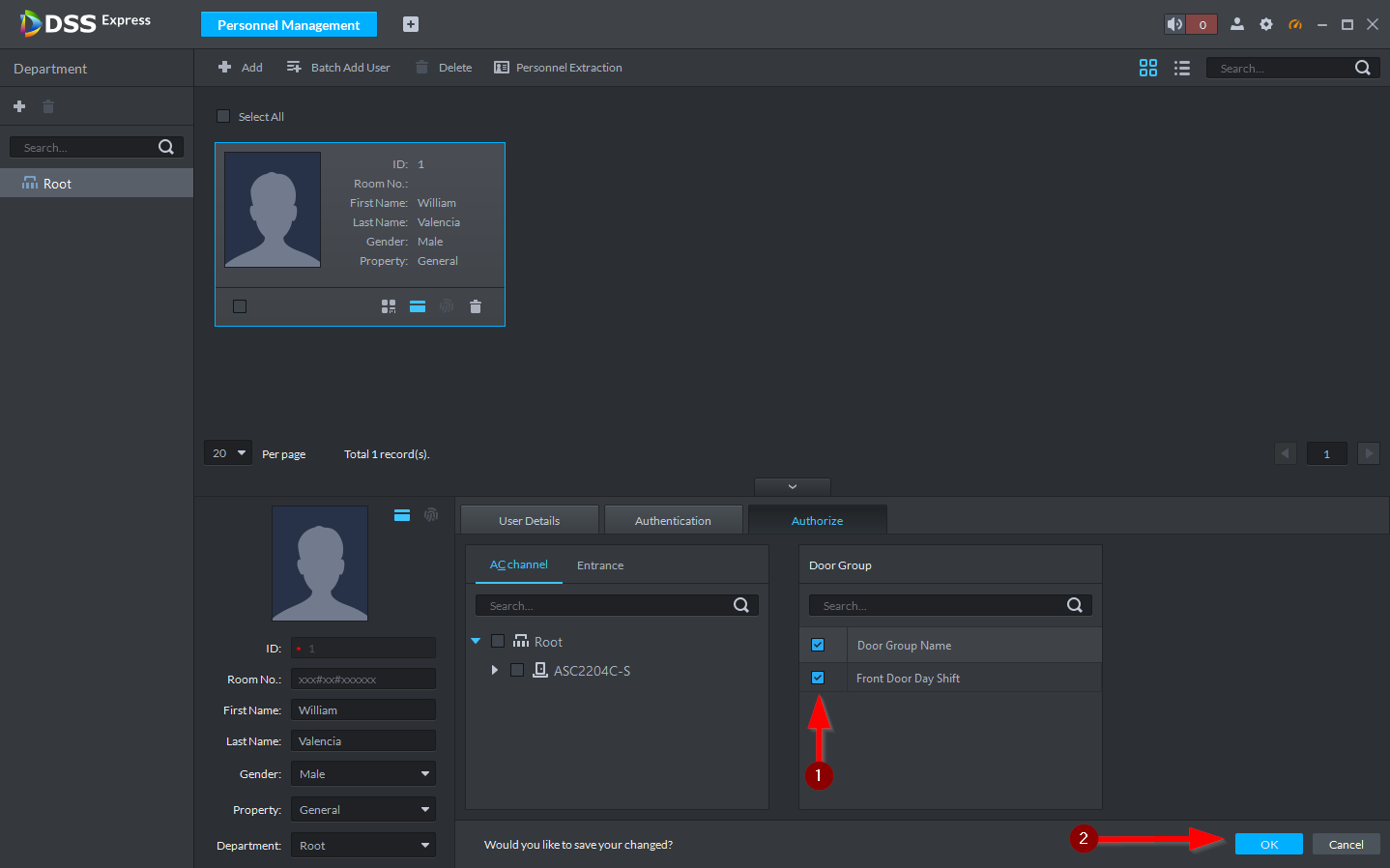This screenshot has width=1390, height=868.
Task: Click the card icon on William's card
Action: point(418,306)
